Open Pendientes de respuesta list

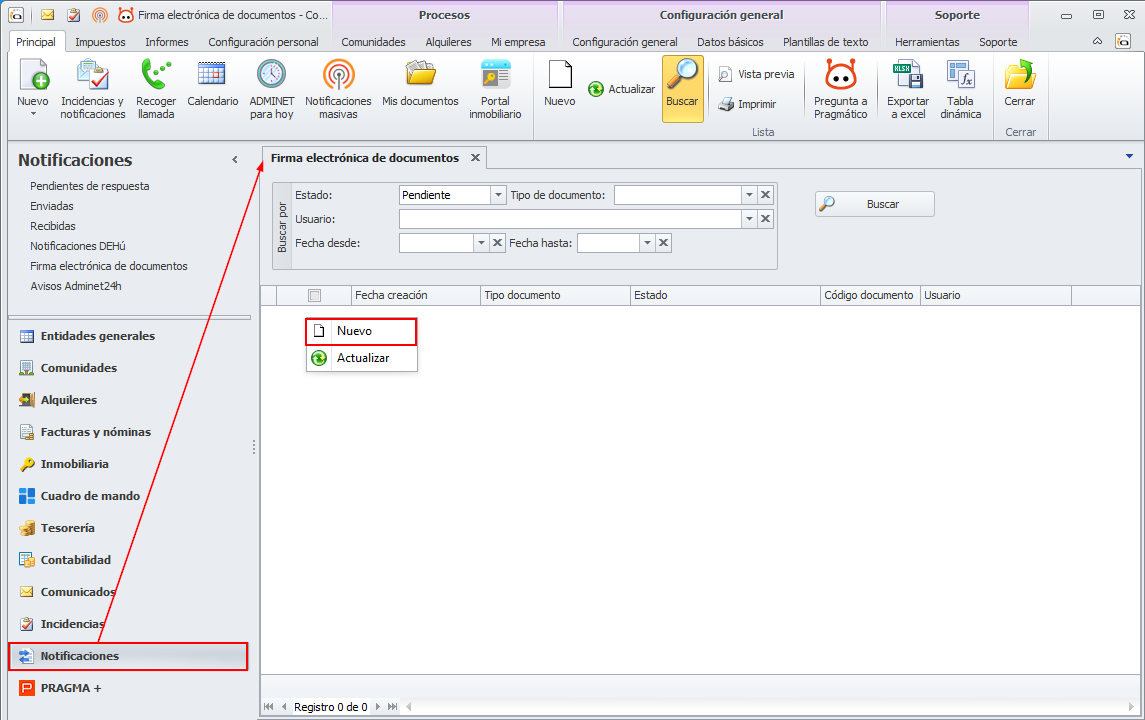click(x=90, y=186)
